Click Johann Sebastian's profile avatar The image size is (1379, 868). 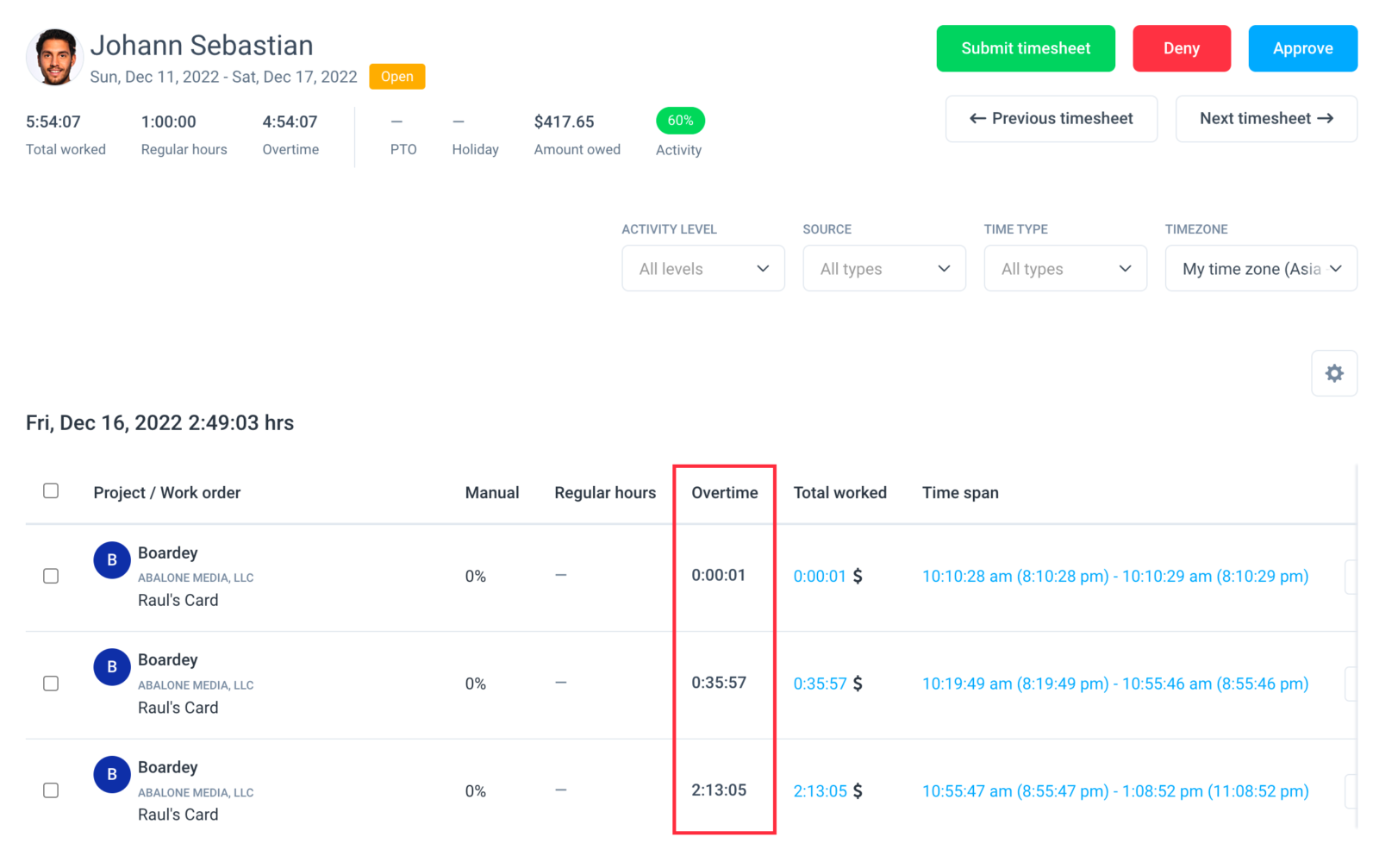click(x=54, y=58)
